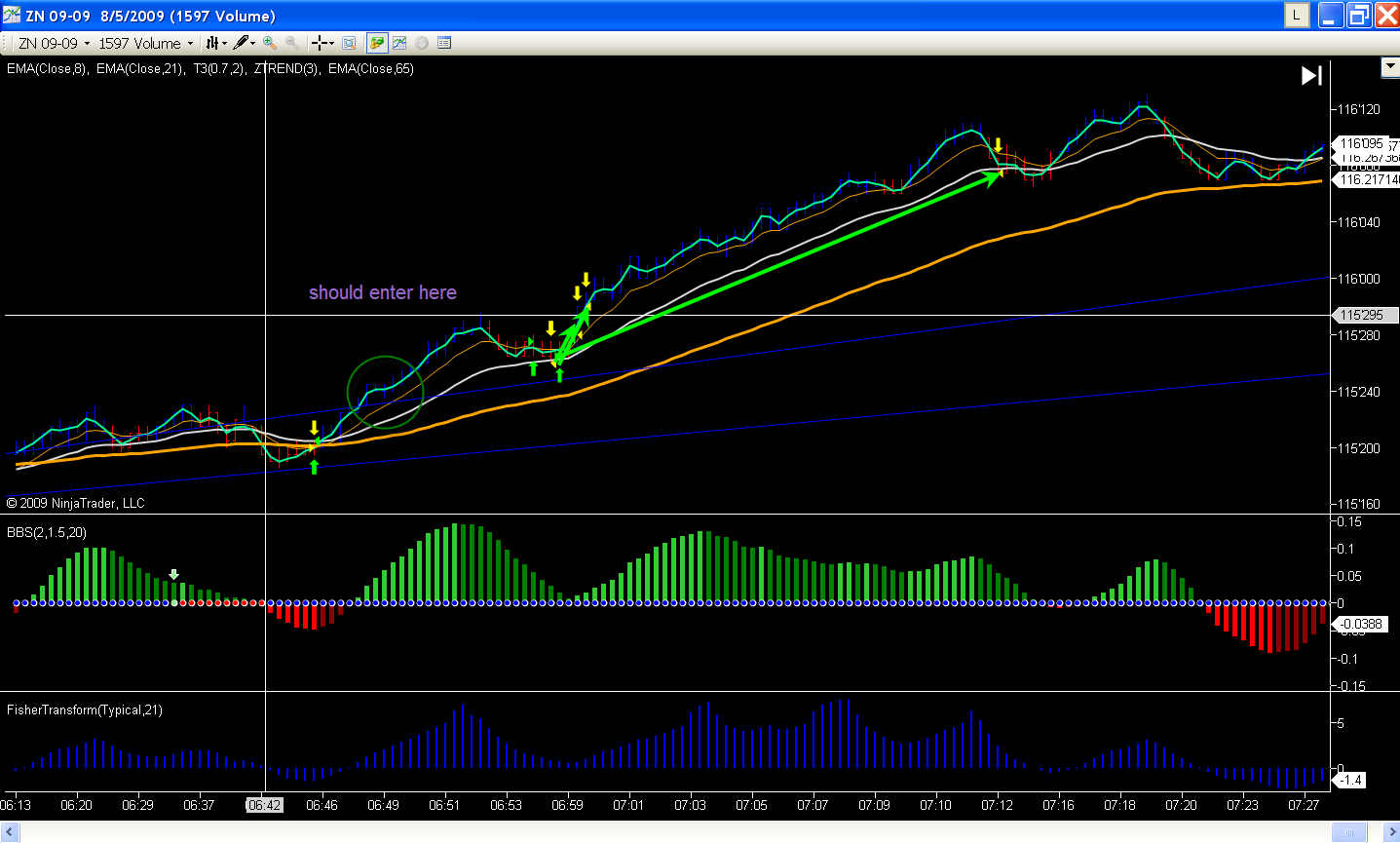Click the 07:12 time axis label

click(997, 805)
